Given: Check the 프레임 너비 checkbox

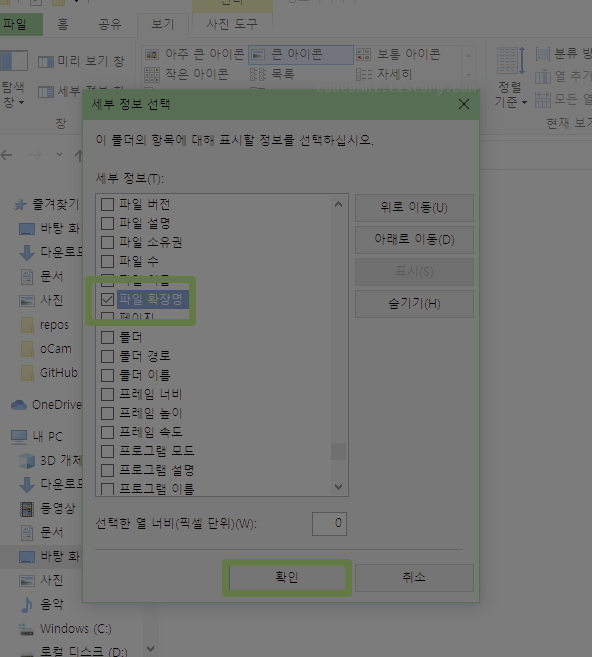Looking at the screenshot, I should click(x=107, y=394).
